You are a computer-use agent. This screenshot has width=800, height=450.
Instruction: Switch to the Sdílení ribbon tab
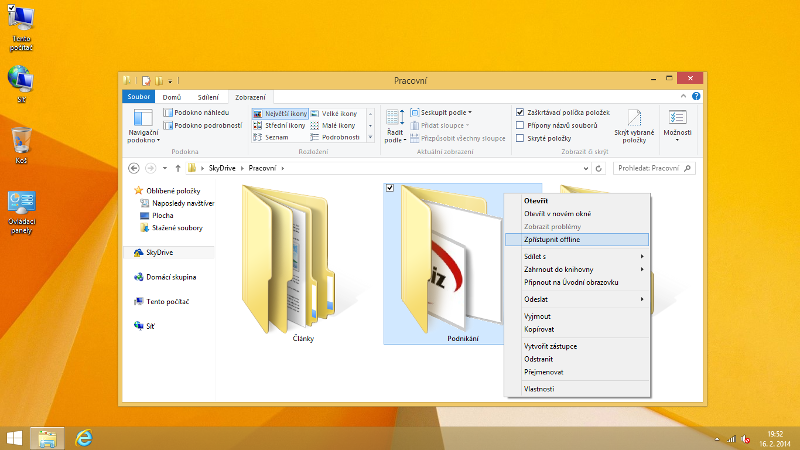point(208,96)
